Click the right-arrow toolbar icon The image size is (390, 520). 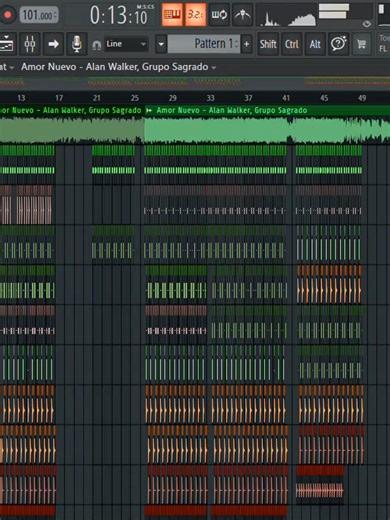point(53,44)
